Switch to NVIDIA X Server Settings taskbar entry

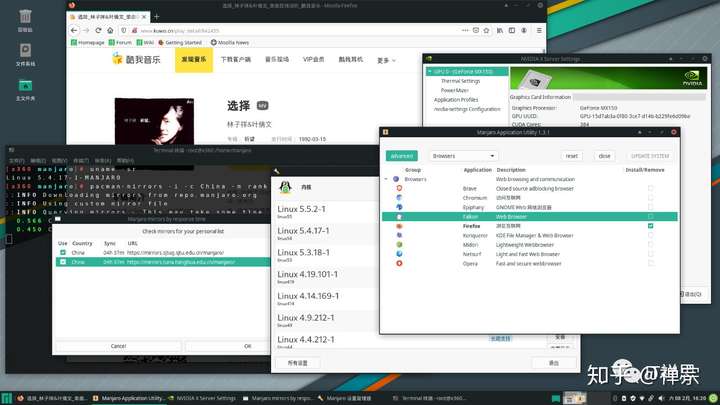[x=202, y=398]
